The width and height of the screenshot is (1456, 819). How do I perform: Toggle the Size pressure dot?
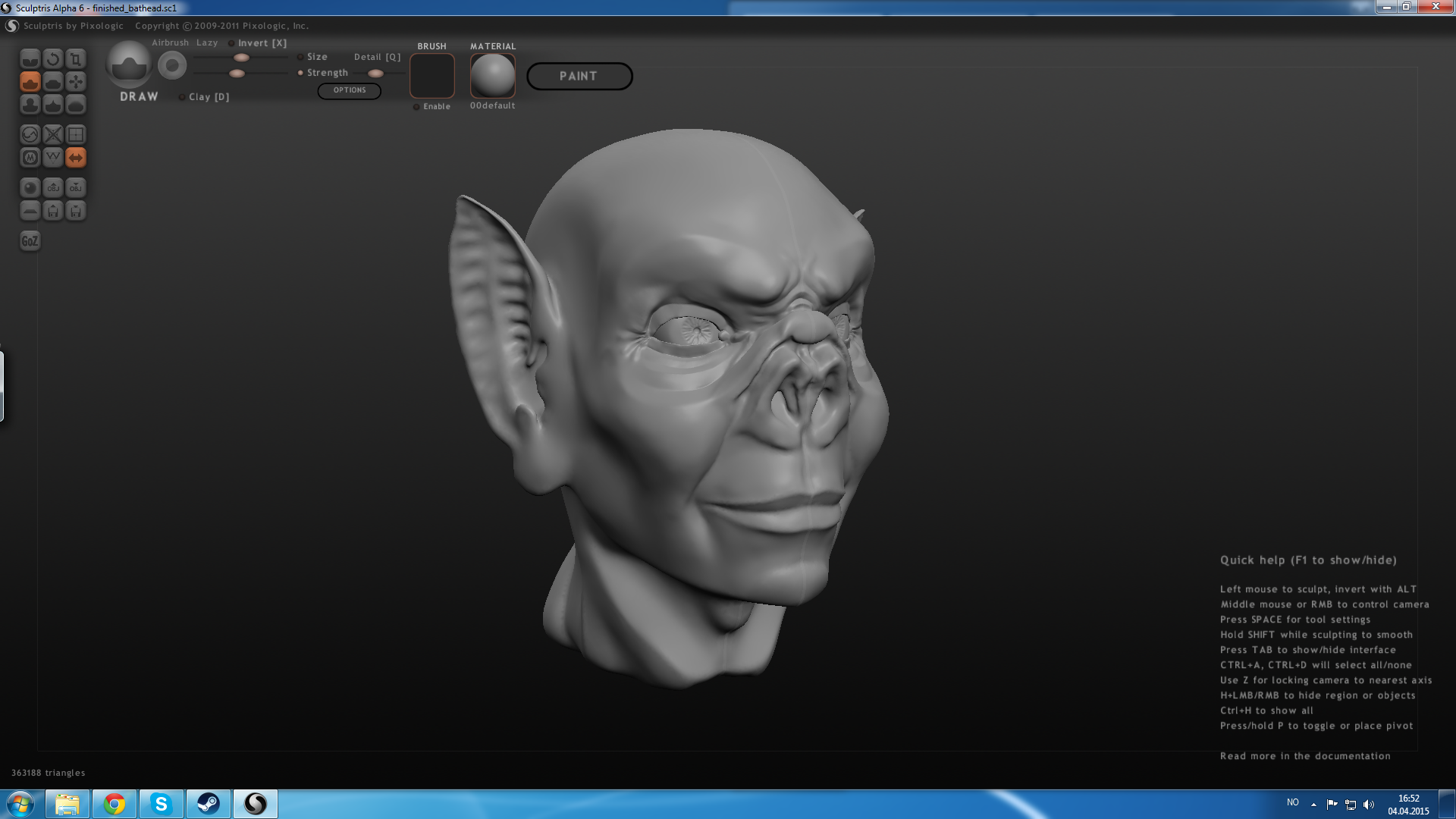[300, 57]
